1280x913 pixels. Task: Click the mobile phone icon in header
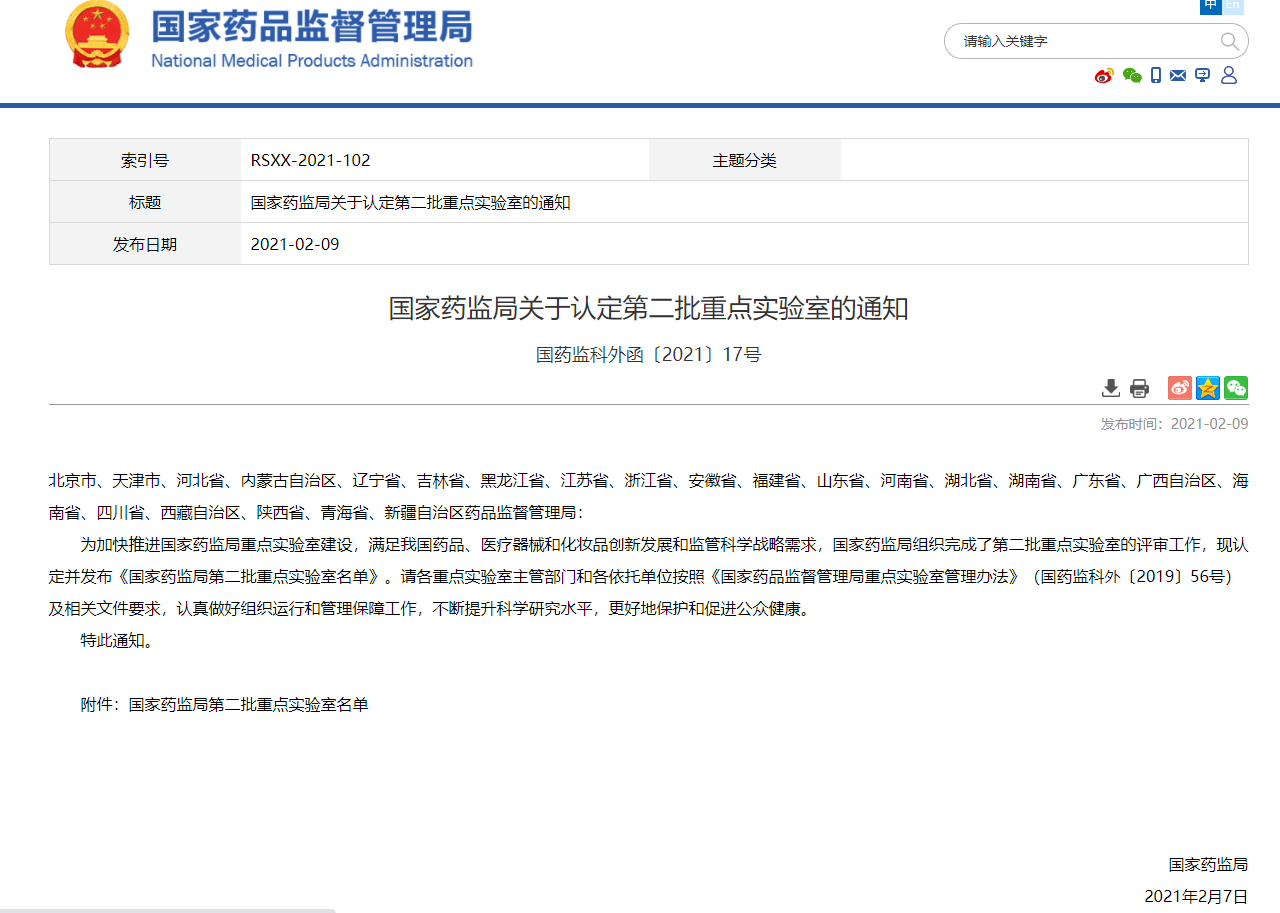(x=1156, y=76)
